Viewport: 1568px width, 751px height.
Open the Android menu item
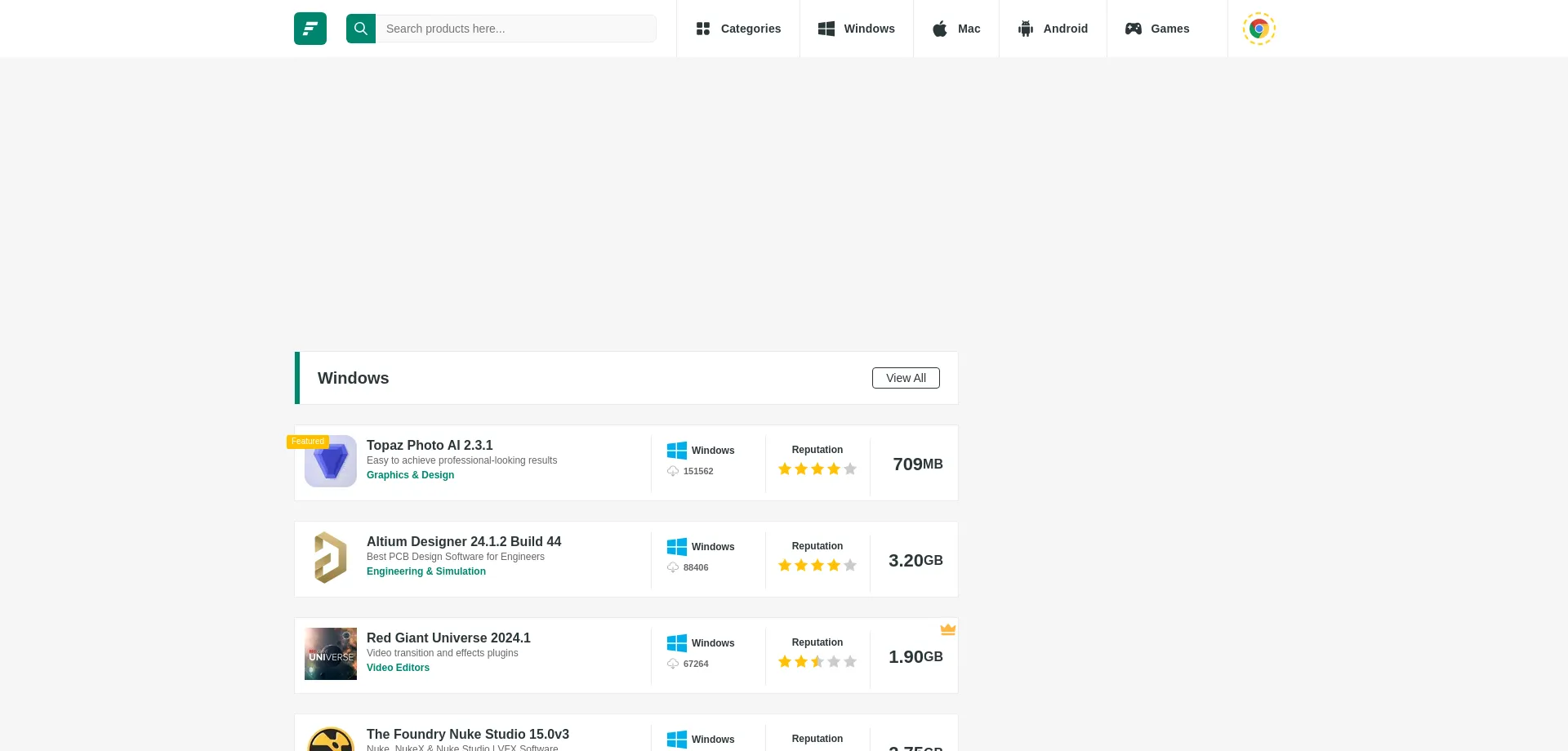pyautogui.click(x=1053, y=29)
